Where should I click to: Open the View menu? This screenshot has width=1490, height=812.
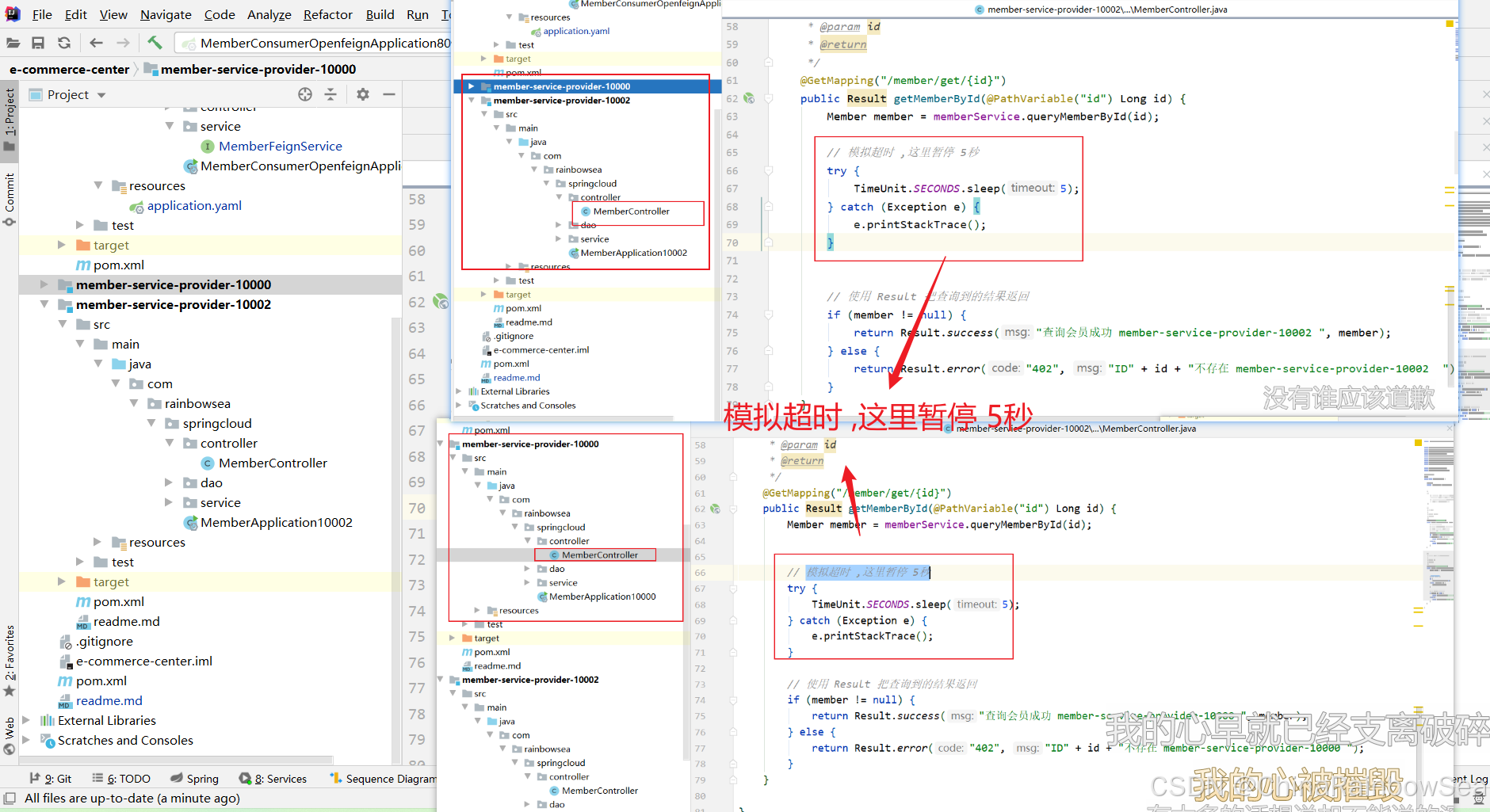(113, 14)
